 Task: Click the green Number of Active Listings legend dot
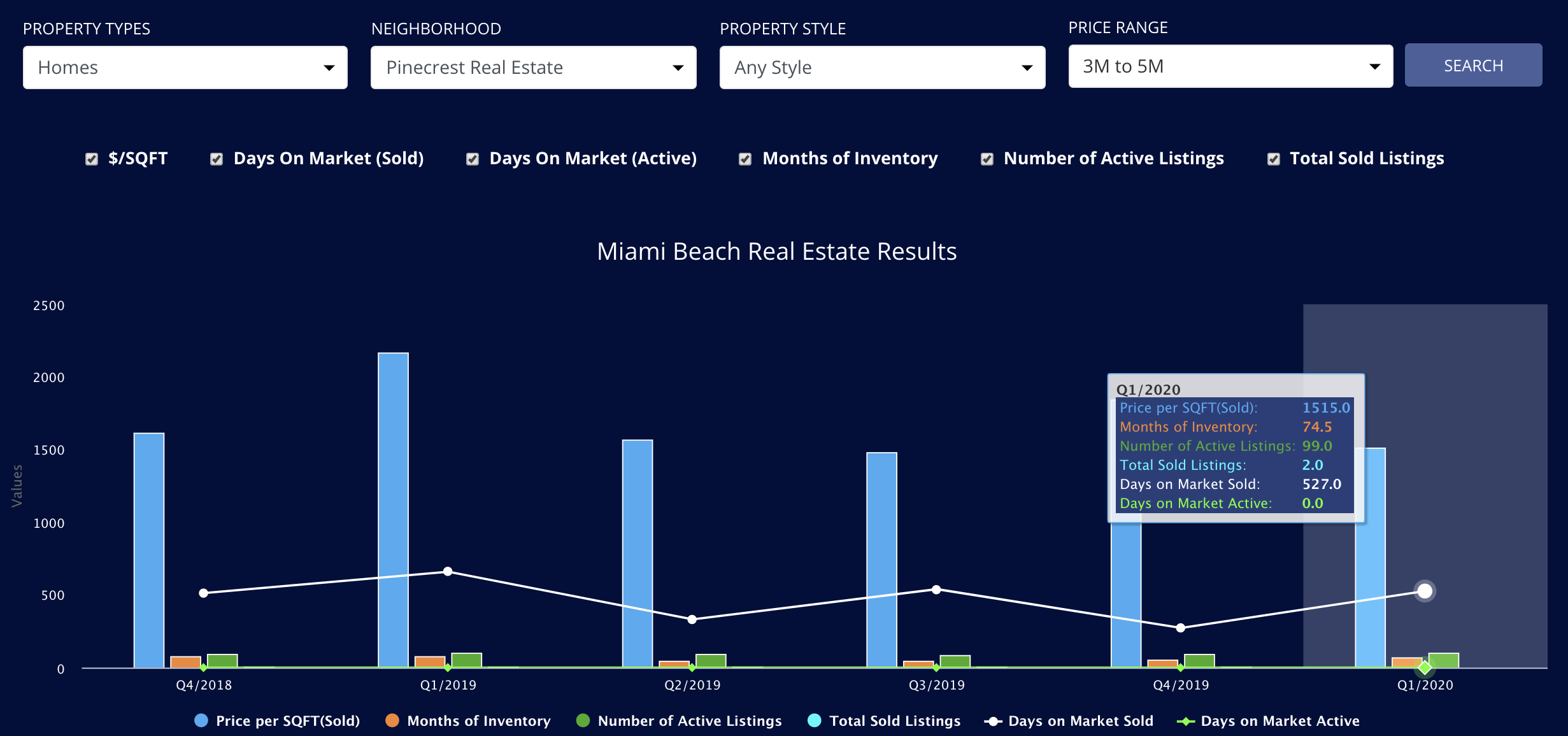(584, 721)
